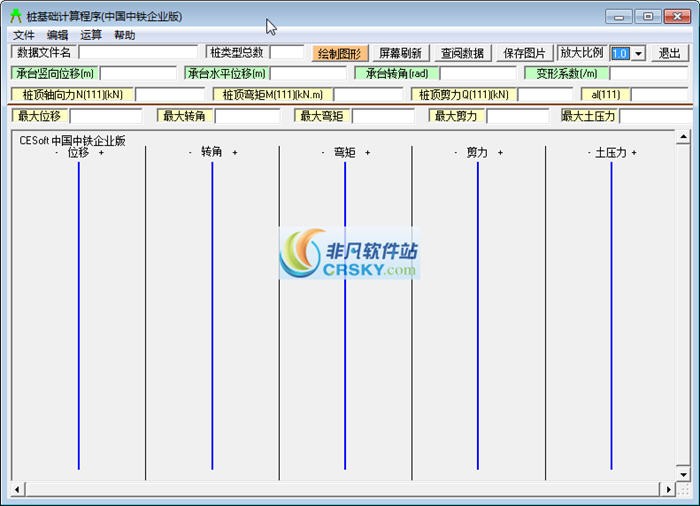This screenshot has height=506, width=700.
Task: Minimize the 桩基础计算程序 window
Action: [x=619, y=17]
